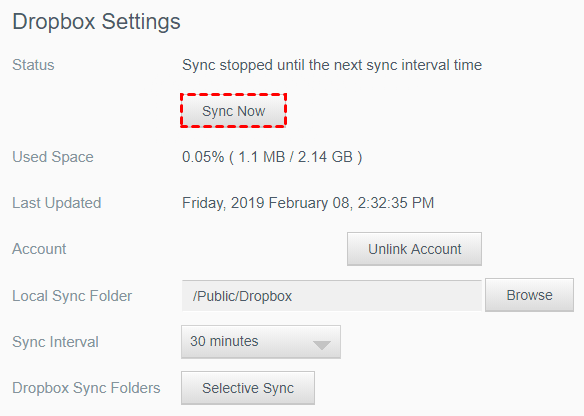
Task: Open the Sync Interval 30 minutes dropdown
Action: click(x=261, y=342)
